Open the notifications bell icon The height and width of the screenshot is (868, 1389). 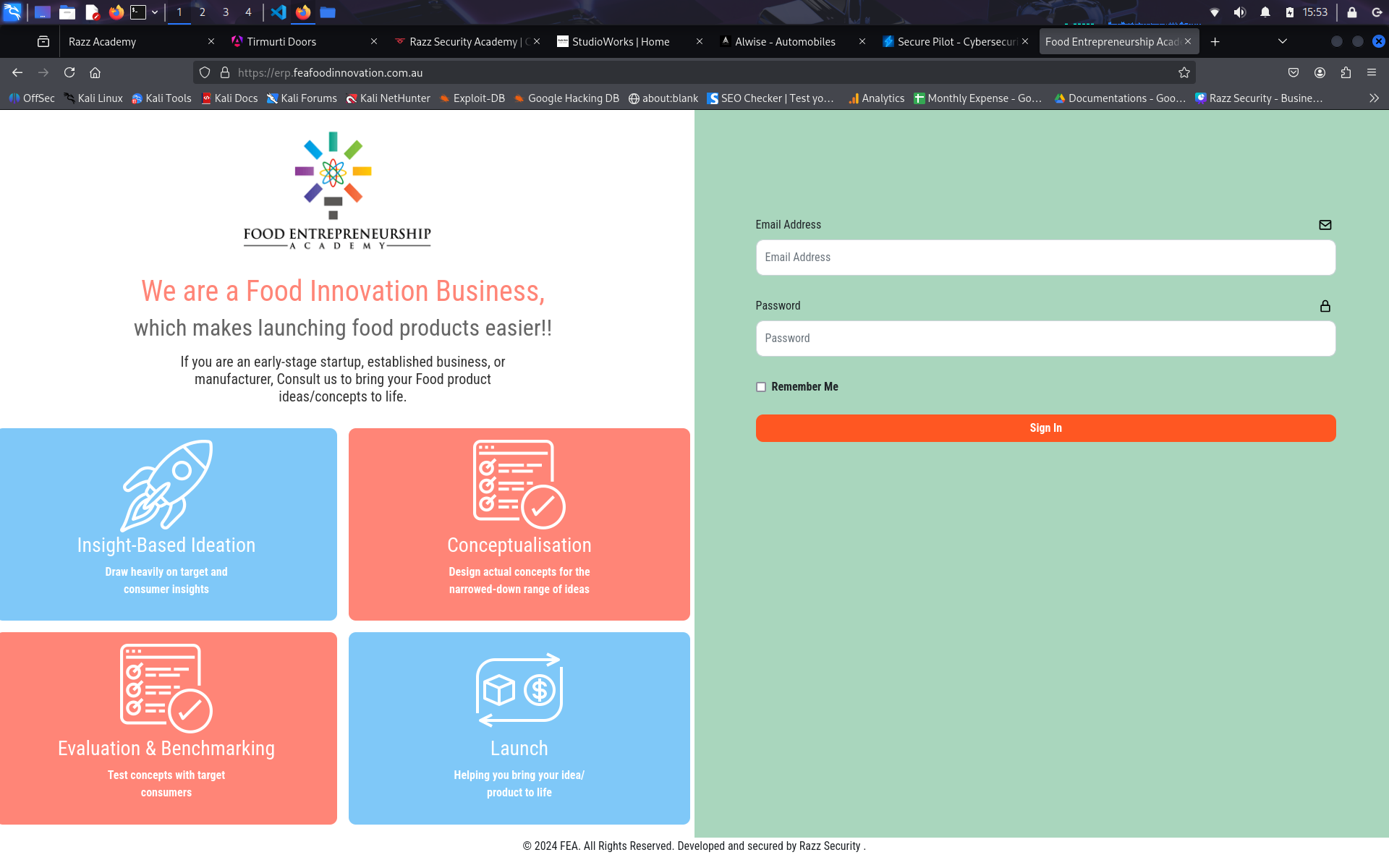1265,12
